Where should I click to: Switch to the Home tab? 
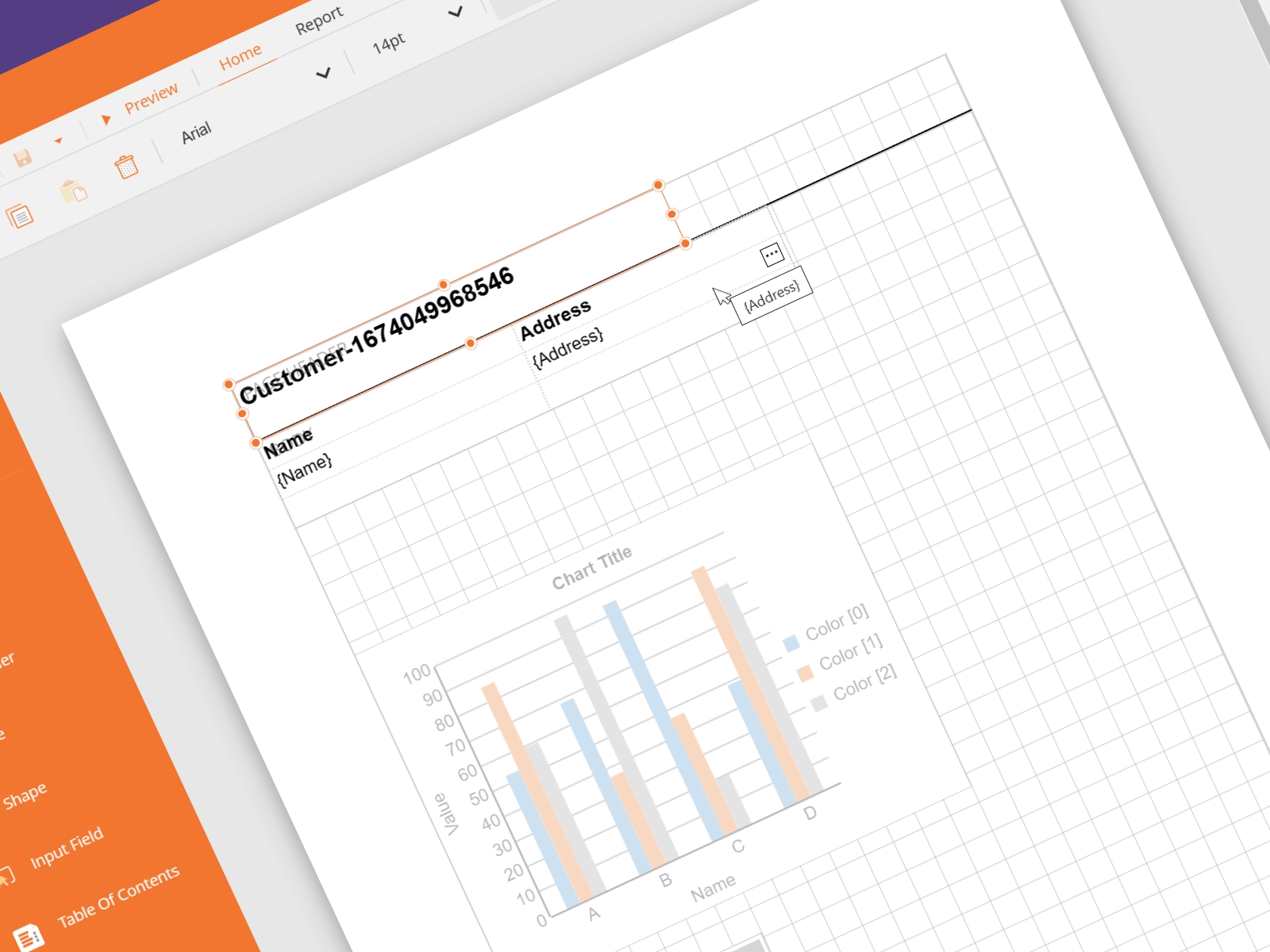click(x=240, y=56)
